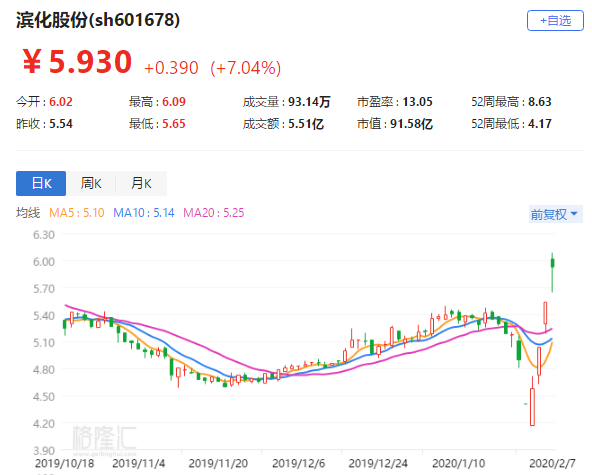Click the MA10 moving average label

144,213
